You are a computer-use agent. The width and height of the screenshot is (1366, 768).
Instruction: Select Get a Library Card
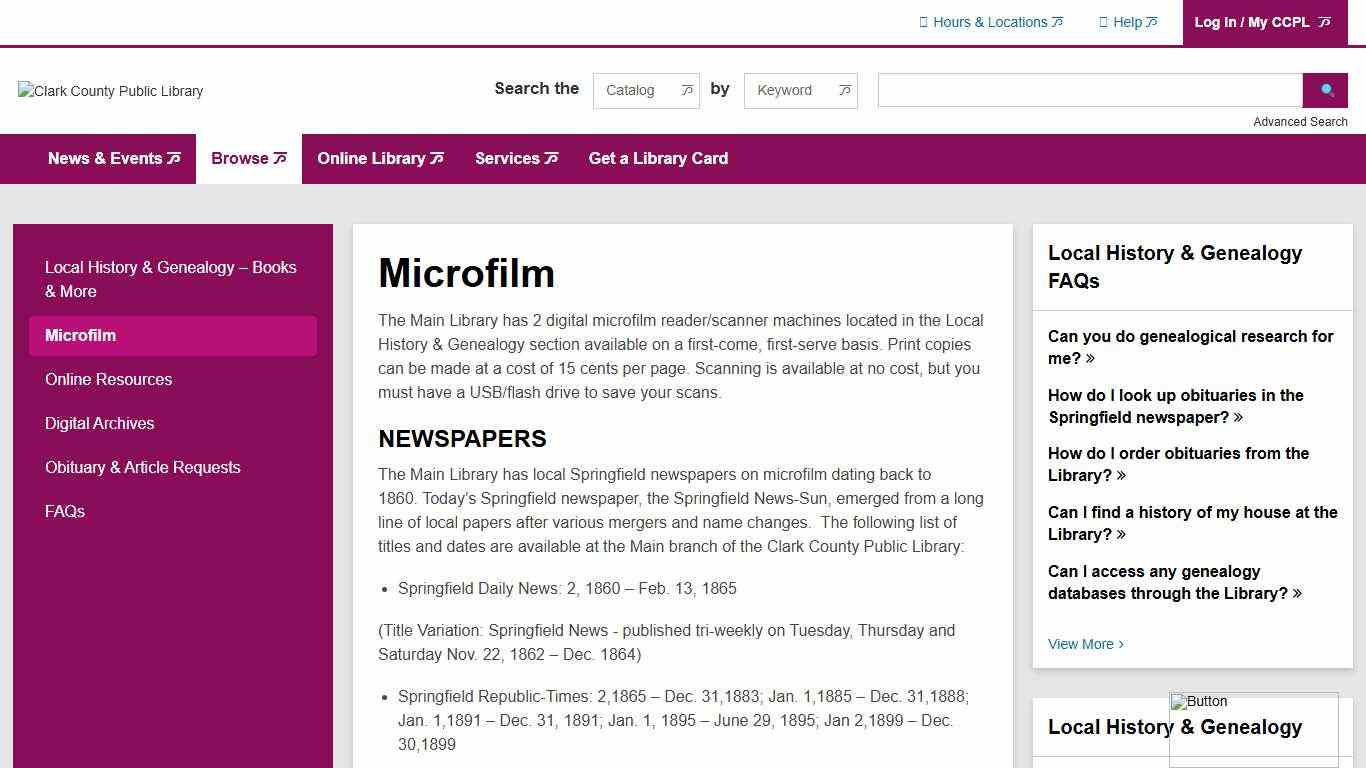pyautogui.click(x=658, y=158)
